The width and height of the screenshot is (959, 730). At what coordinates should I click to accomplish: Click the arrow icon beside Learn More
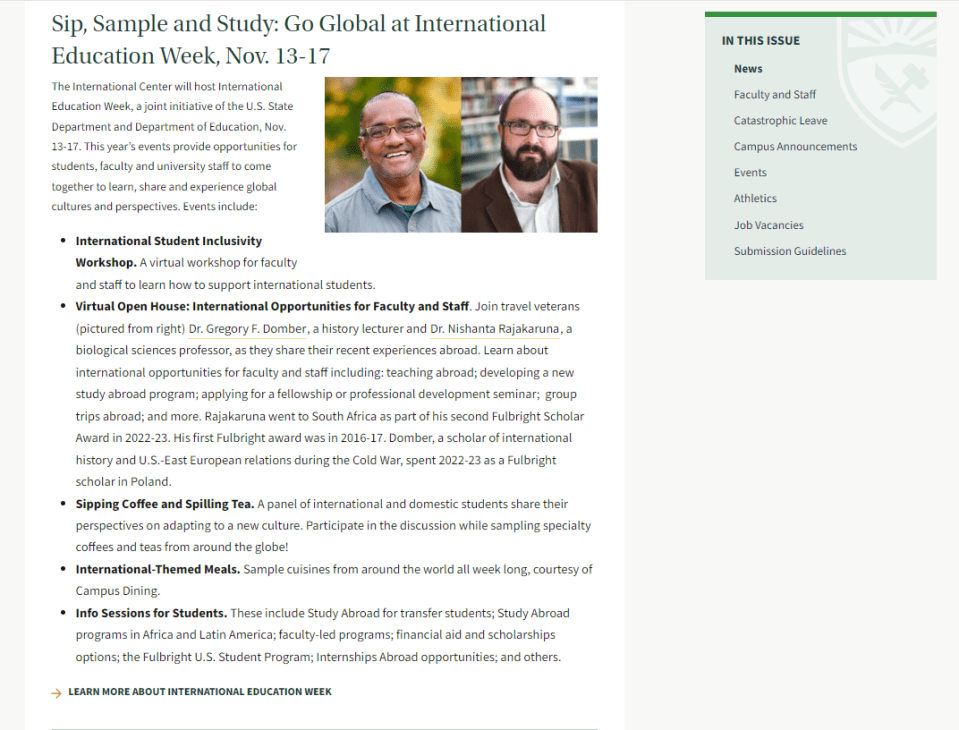[56, 692]
